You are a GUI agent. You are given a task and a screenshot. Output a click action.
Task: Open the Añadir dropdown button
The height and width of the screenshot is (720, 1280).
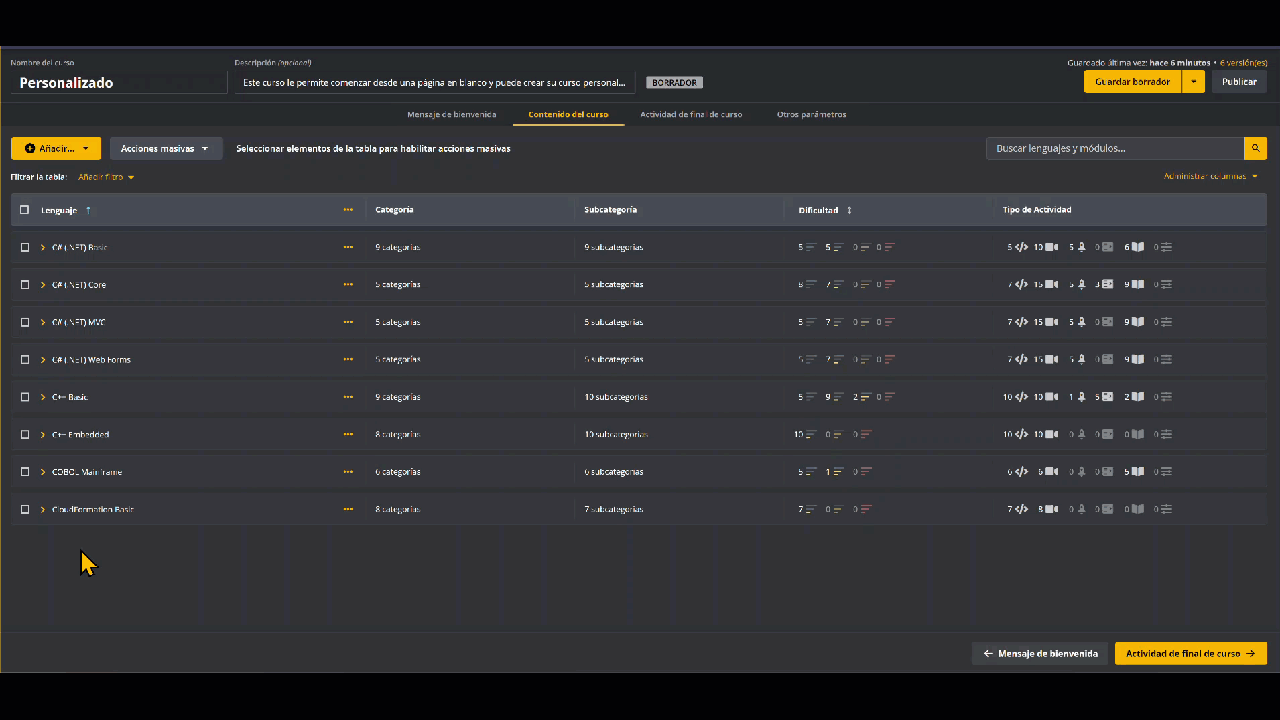click(56, 148)
